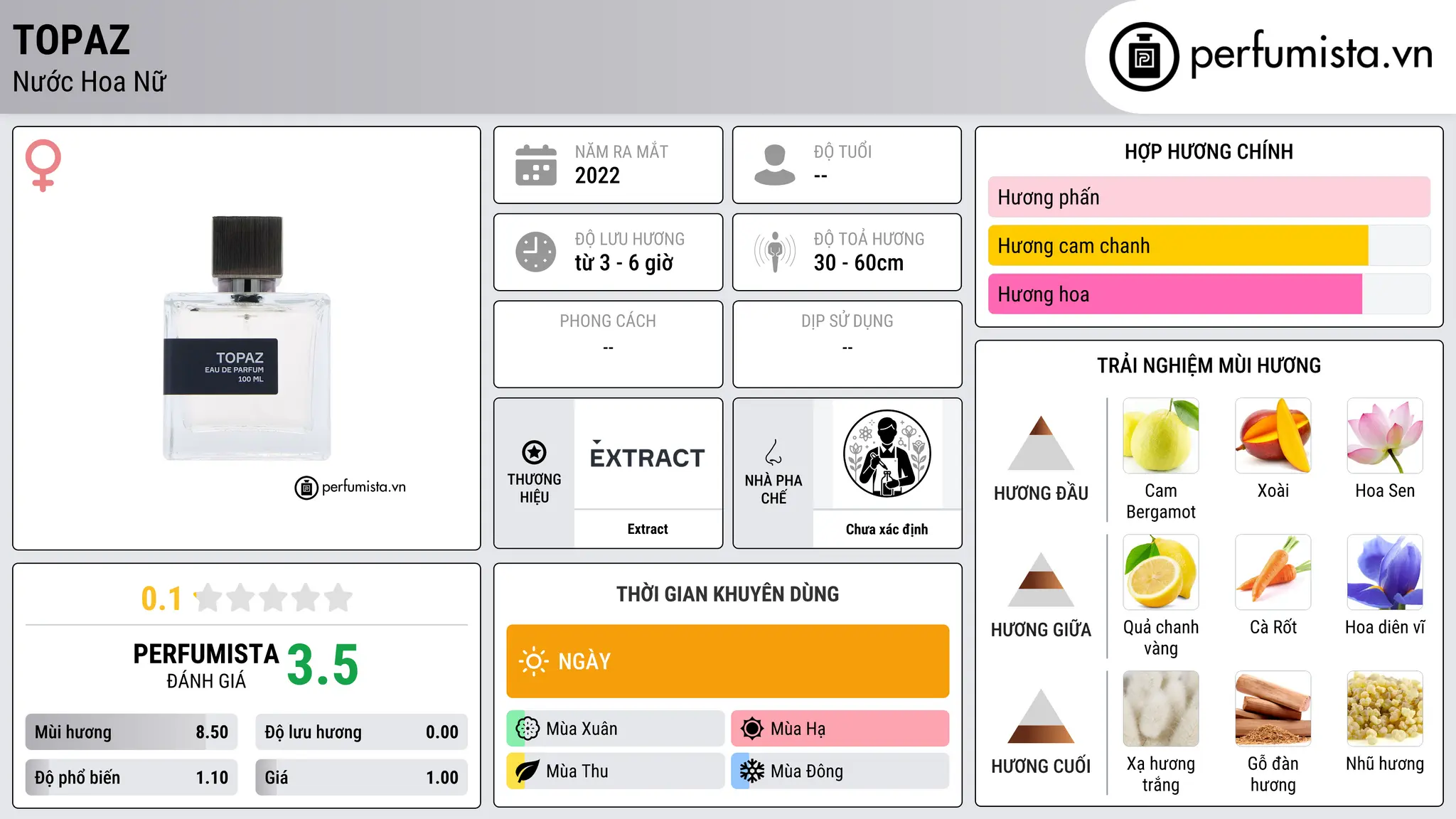Click the Phong cách card
This screenshot has width=1456, height=819.
pos(608,344)
